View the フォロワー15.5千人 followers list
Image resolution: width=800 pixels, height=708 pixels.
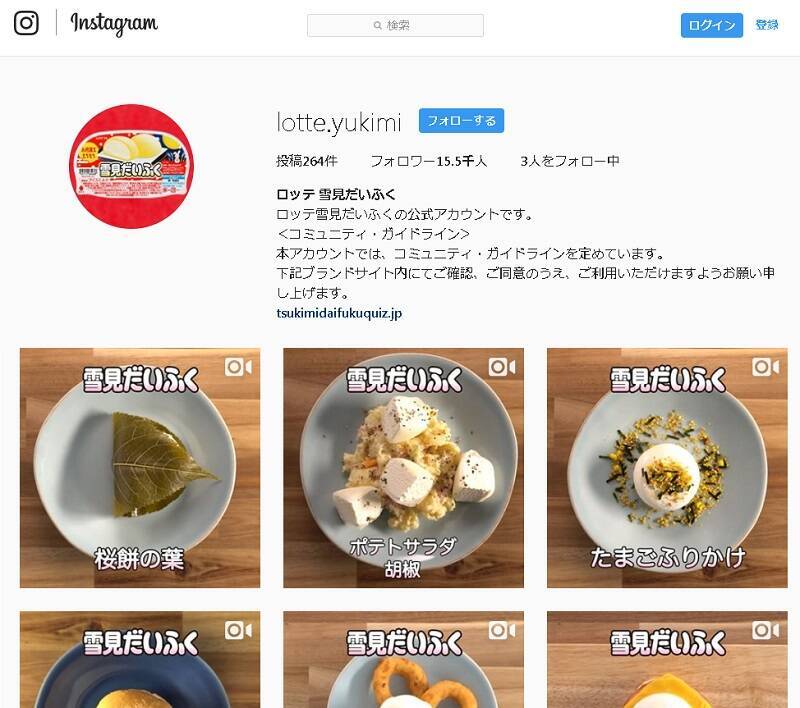[429, 161]
